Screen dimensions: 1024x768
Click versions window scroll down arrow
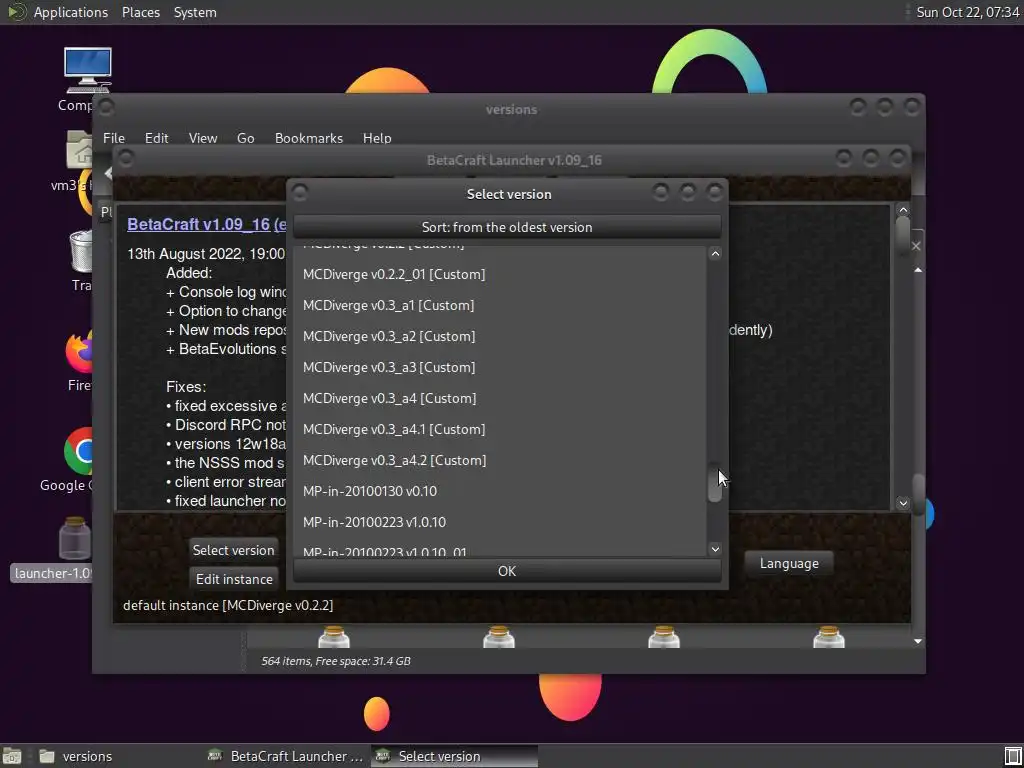click(918, 641)
